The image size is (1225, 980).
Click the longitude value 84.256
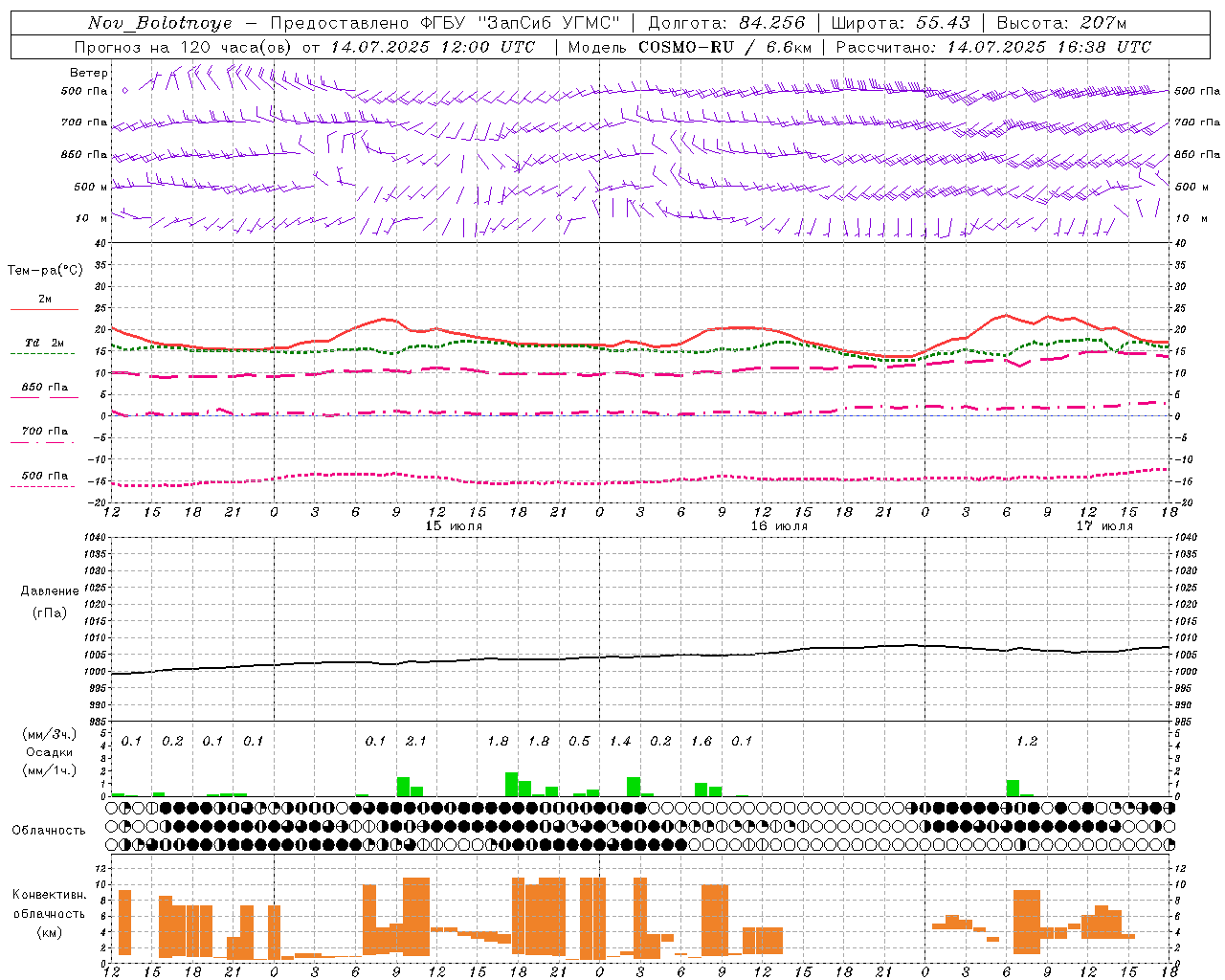772,23
